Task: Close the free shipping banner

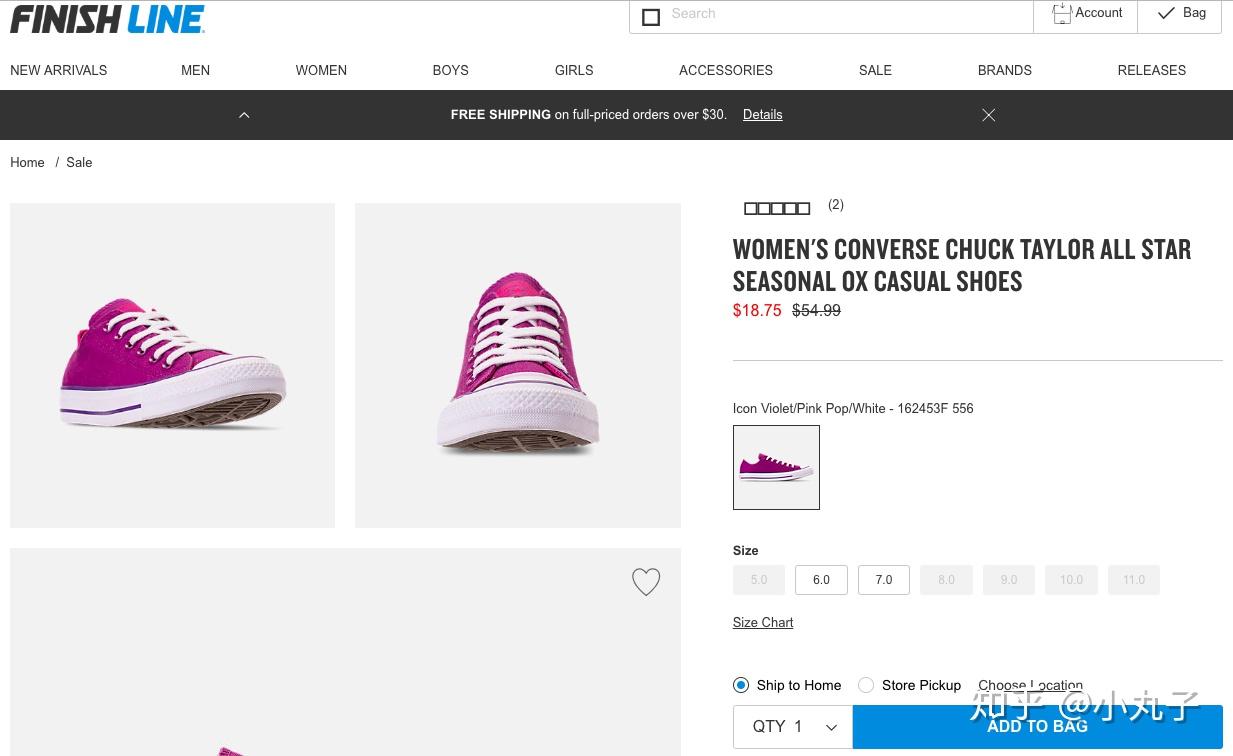Action: tap(989, 115)
